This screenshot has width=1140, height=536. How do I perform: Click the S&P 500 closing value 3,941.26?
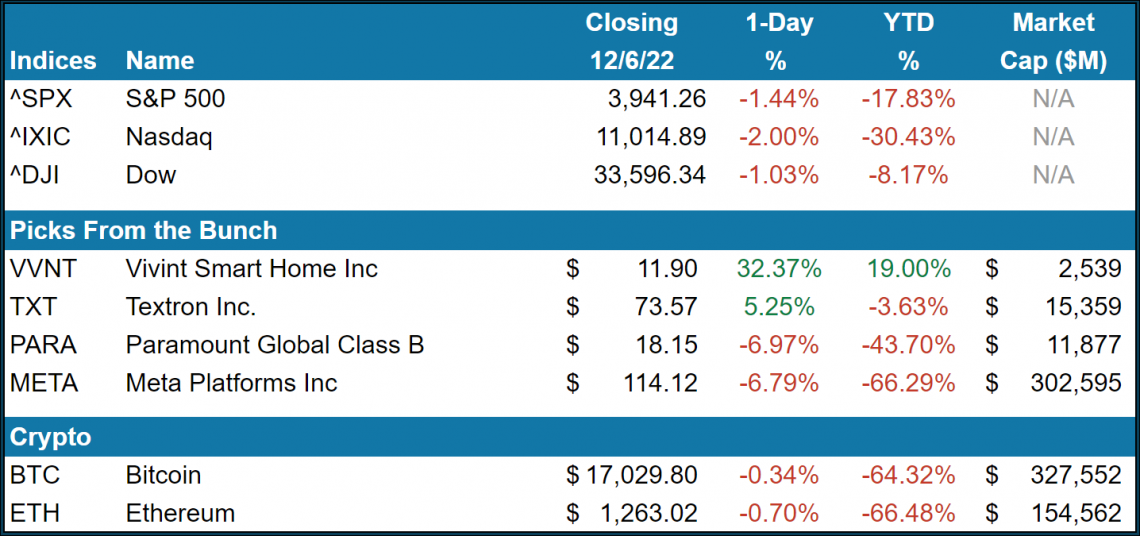click(656, 99)
